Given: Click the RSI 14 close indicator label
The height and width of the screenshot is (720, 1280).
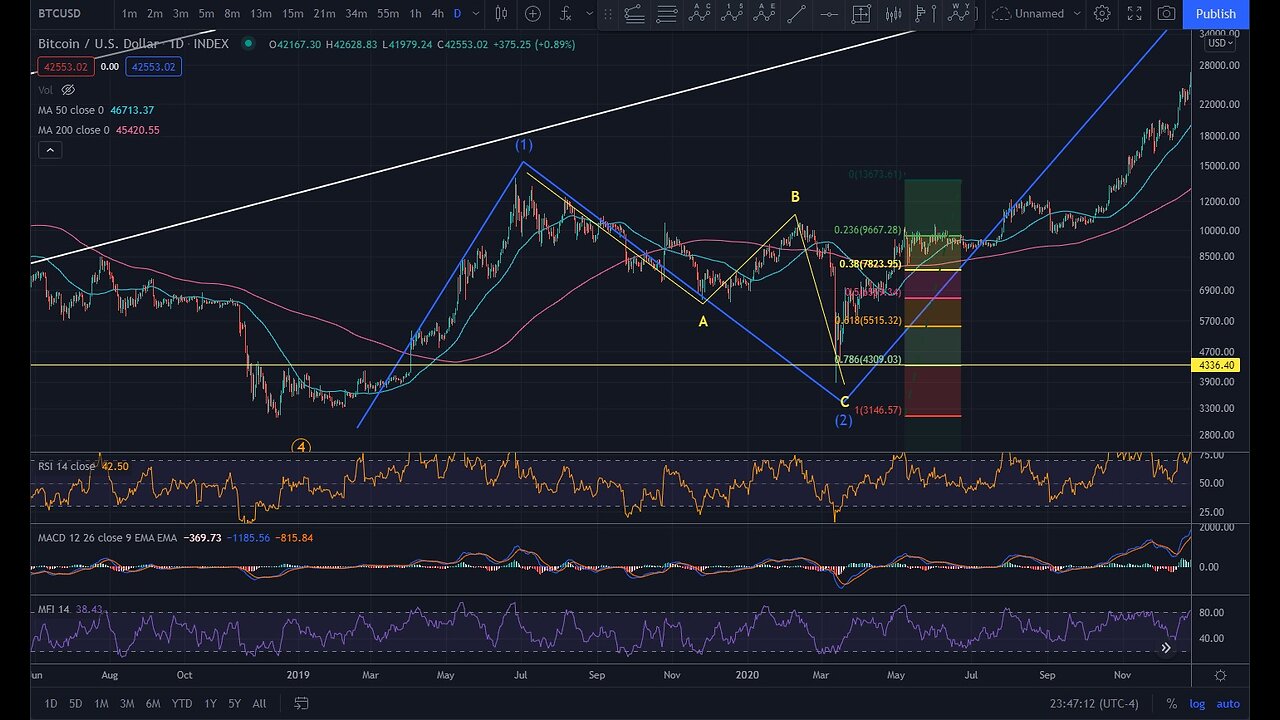Looking at the screenshot, I should [x=67, y=466].
